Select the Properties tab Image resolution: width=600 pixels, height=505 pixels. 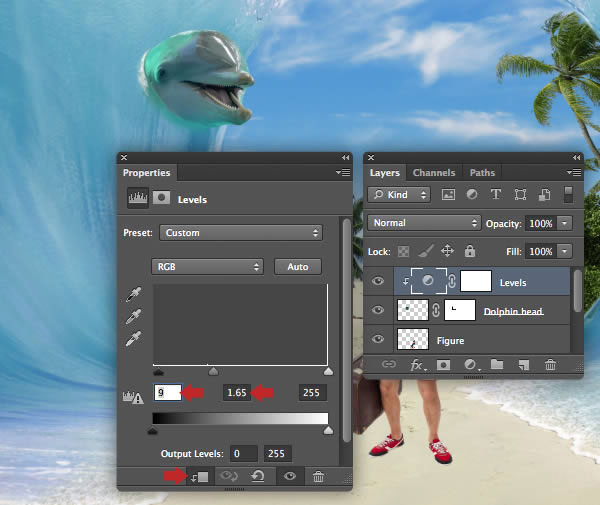pos(147,173)
